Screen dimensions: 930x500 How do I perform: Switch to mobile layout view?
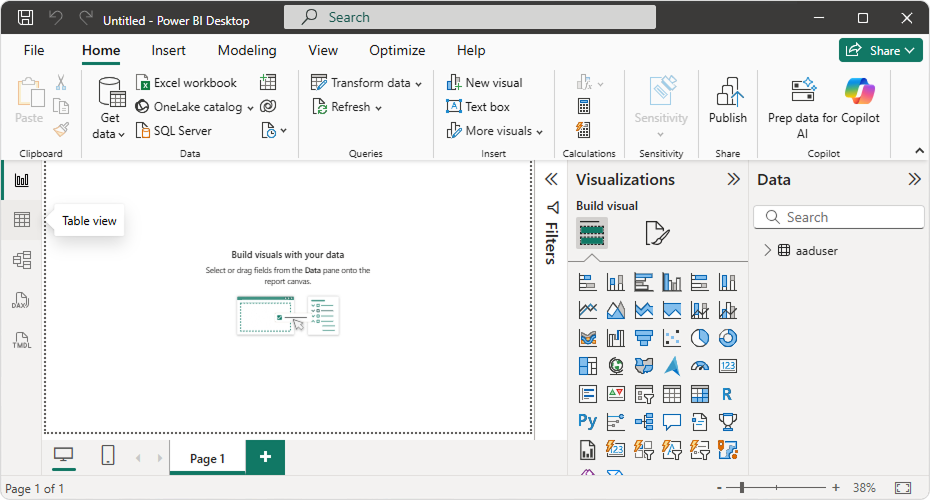(x=108, y=456)
